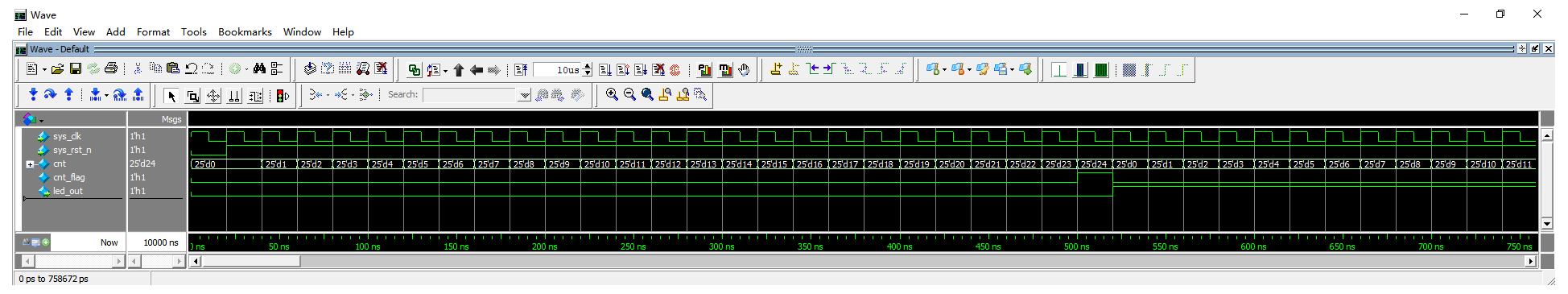Activate Two Cursor Mode button
The height and width of the screenshot is (294, 1568).
(x=234, y=96)
